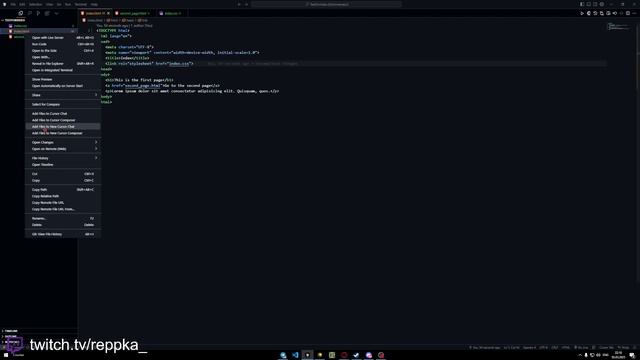Screen dimensions: 640x360
Task: Click the taskbar clock and date
Action: pos(618,355)
